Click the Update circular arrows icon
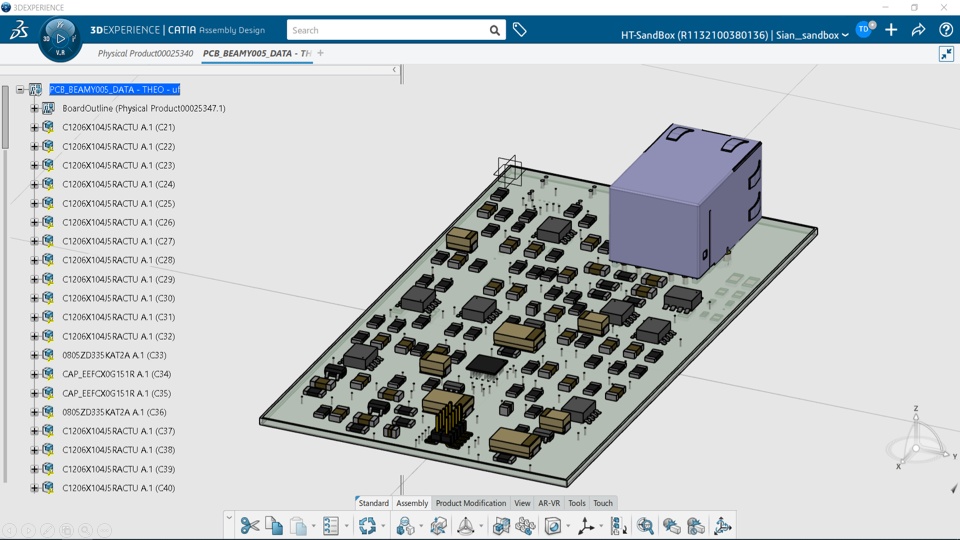 367,525
